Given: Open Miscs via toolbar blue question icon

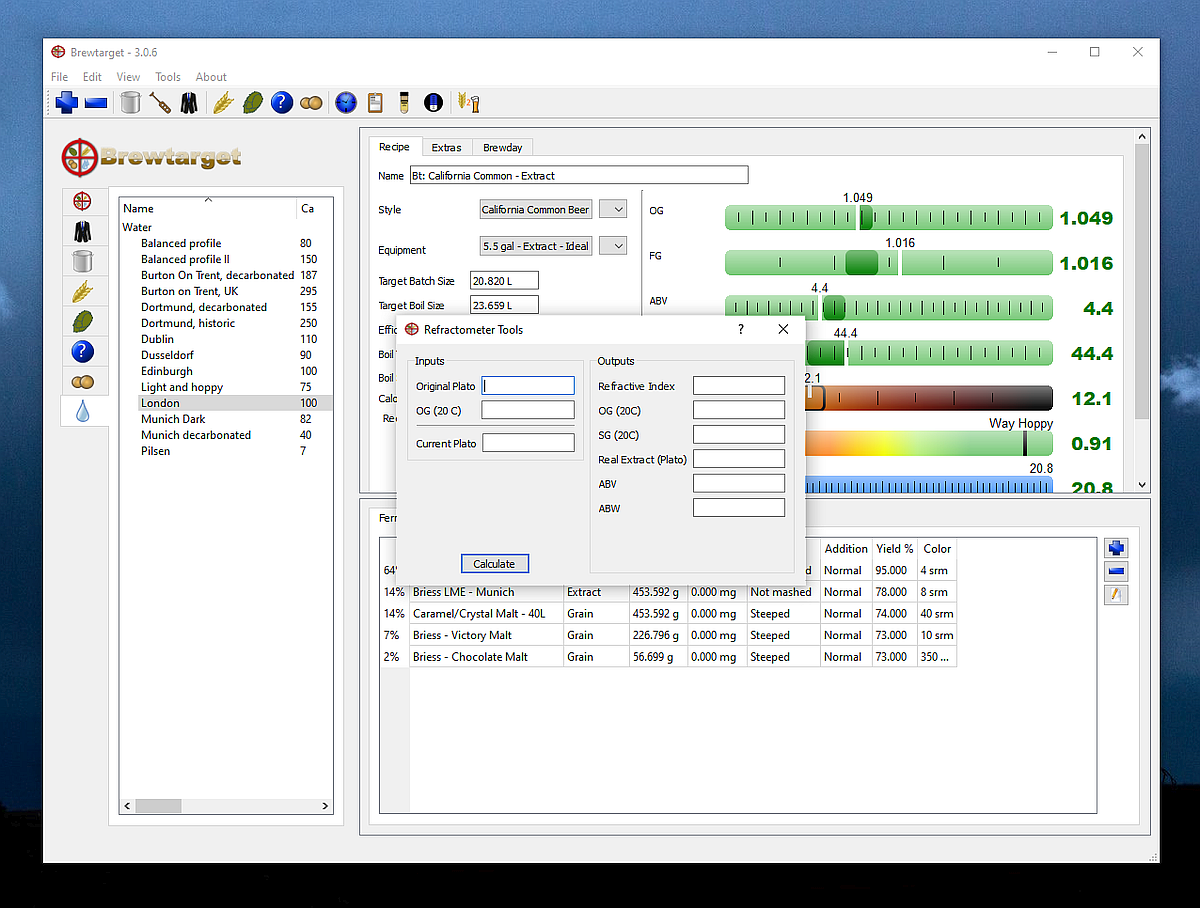Looking at the screenshot, I should point(282,102).
